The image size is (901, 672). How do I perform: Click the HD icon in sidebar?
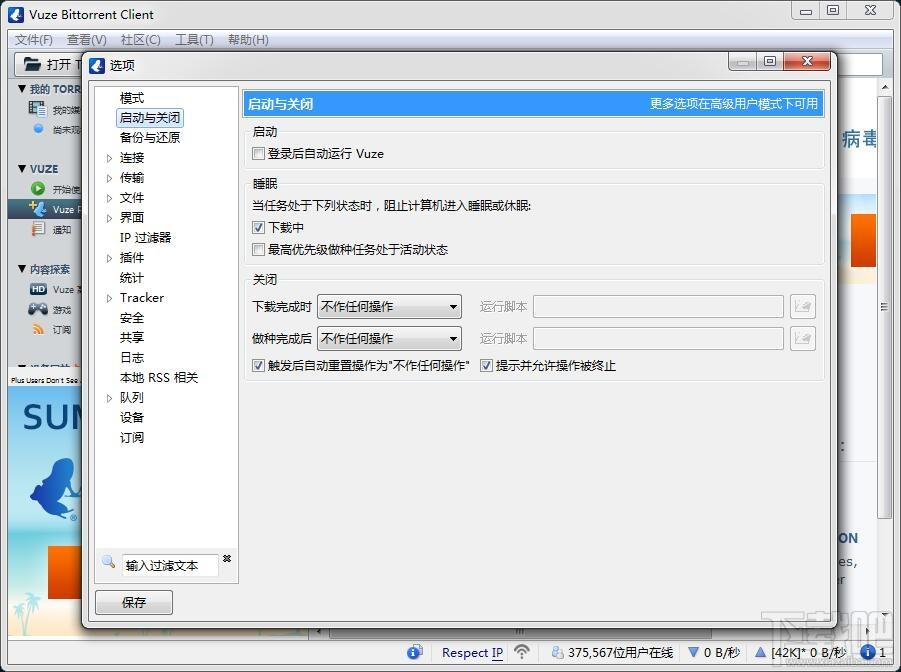[x=38, y=289]
